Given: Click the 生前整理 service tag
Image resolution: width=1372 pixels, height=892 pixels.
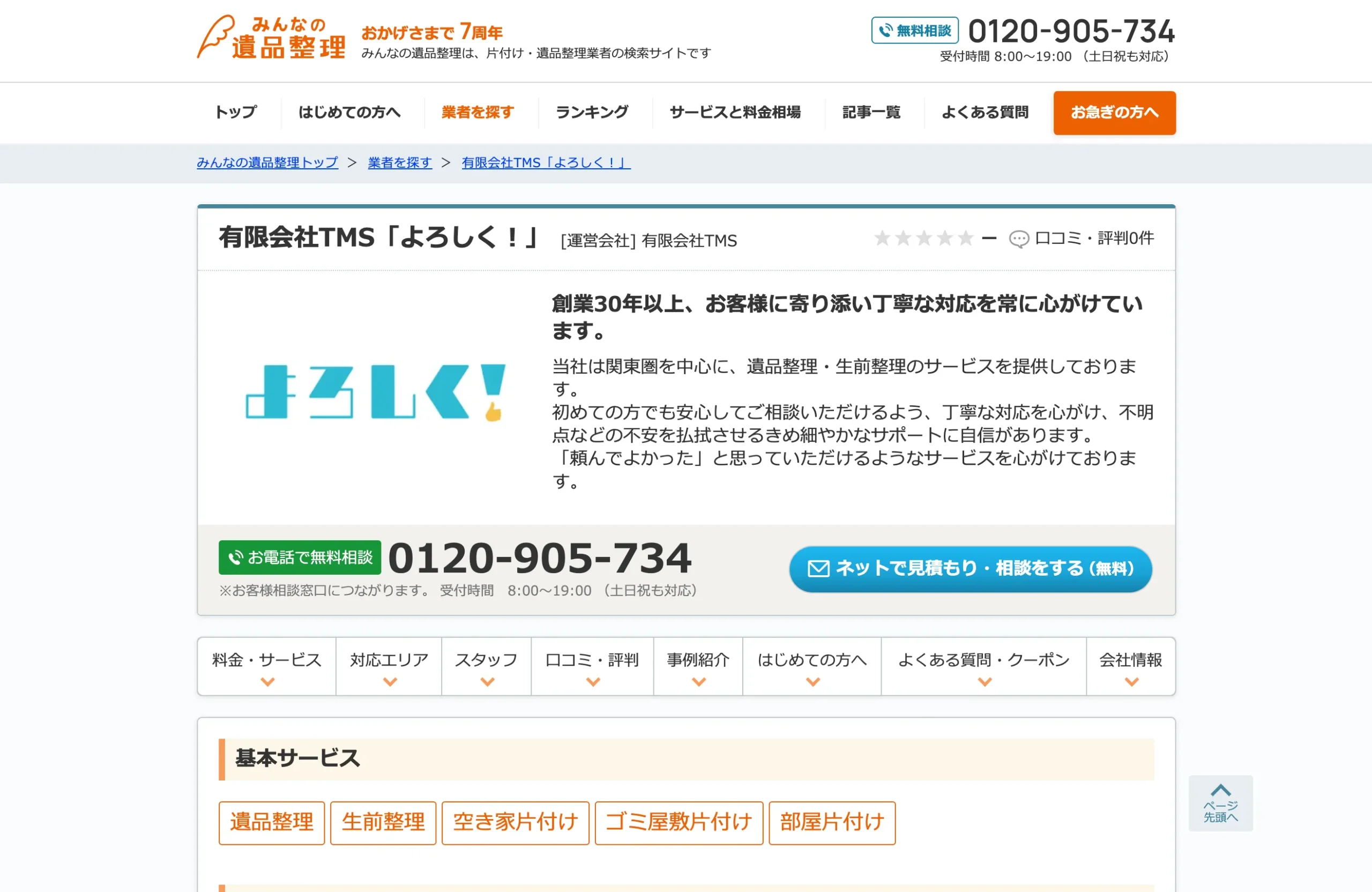Looking at the screenshot, I should [383, 823].
